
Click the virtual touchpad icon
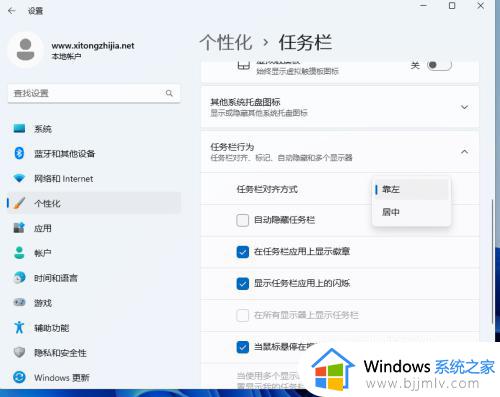tap(244, 65)
